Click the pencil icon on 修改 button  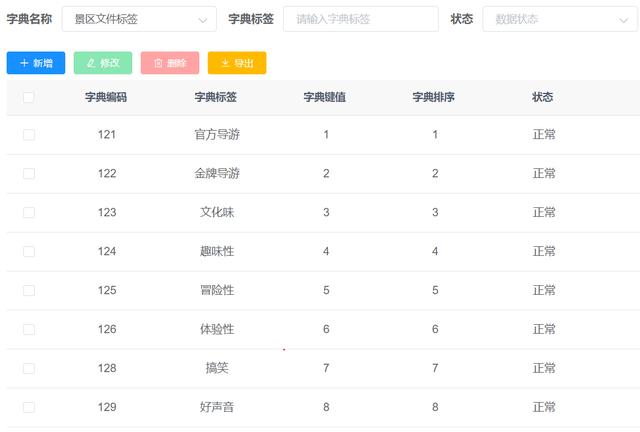click(x=91, y=63)
